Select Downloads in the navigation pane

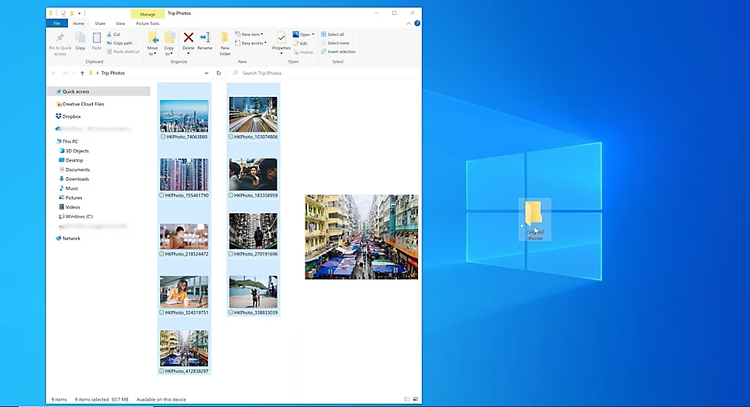click(x=78, y=178)
